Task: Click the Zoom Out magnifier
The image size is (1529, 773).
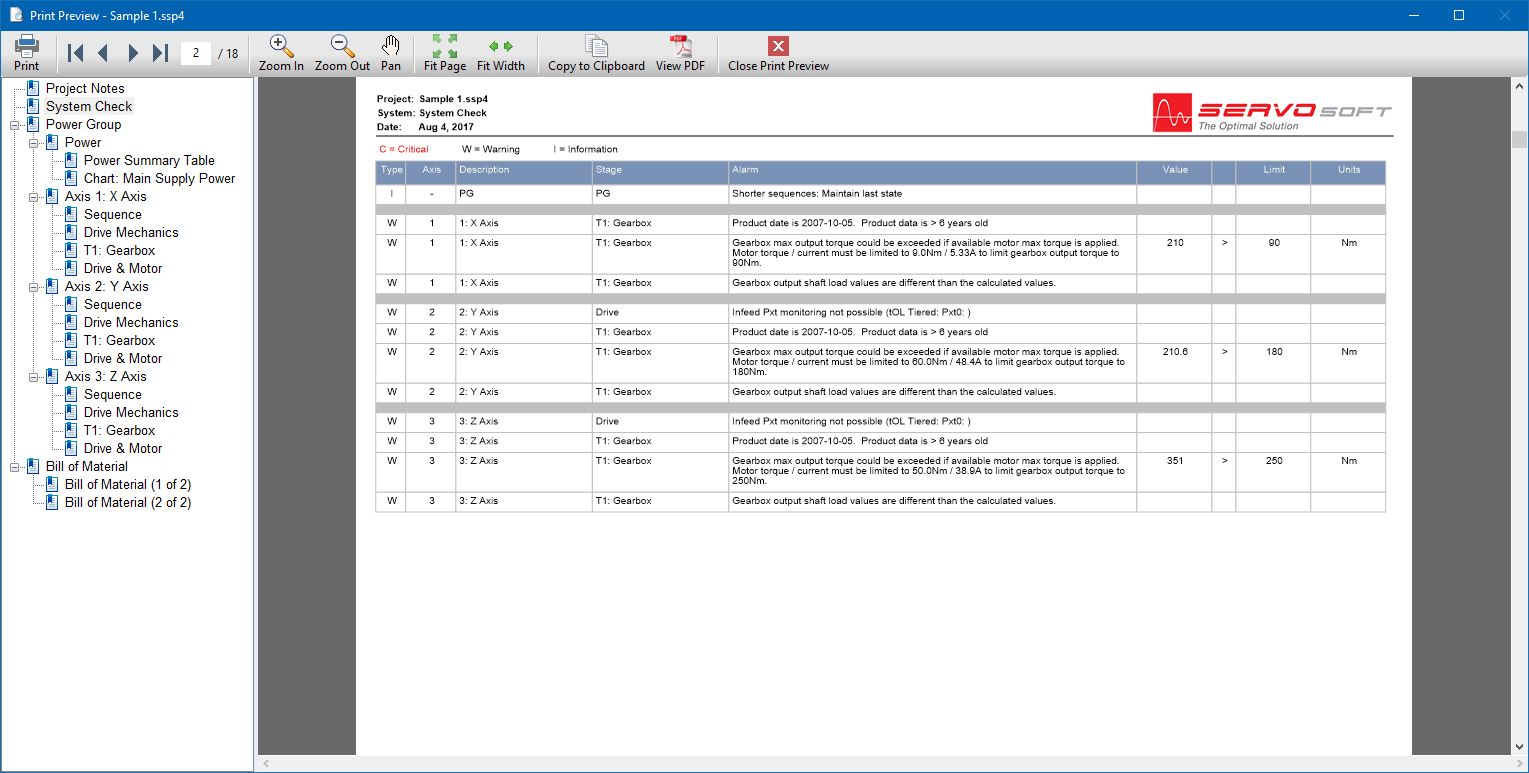Action: click(x=342, y=46)
